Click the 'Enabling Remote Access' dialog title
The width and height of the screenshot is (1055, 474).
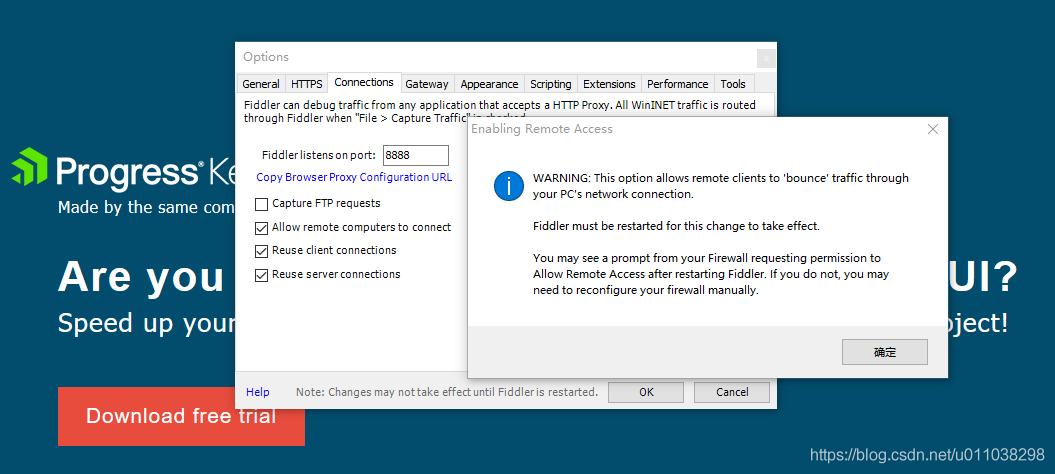click(x=542, y=129)
